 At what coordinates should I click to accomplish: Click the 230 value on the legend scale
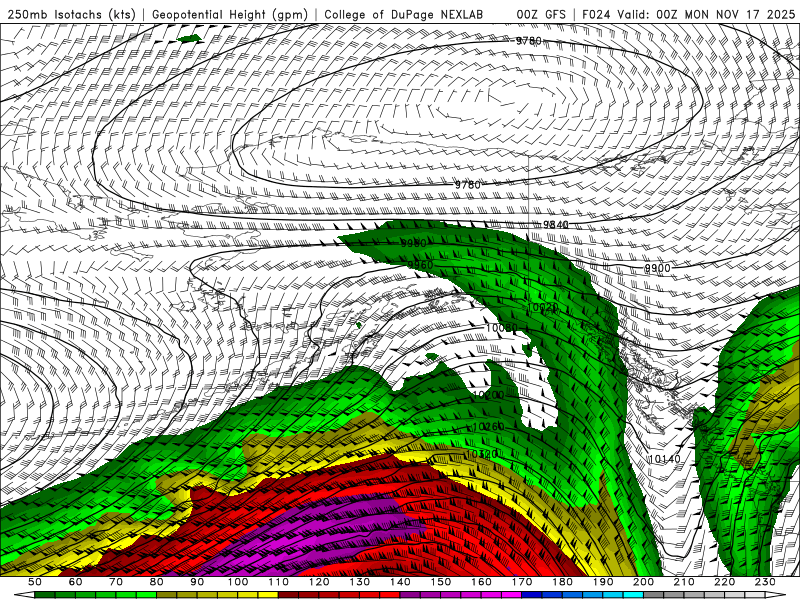tap(765, 582)
